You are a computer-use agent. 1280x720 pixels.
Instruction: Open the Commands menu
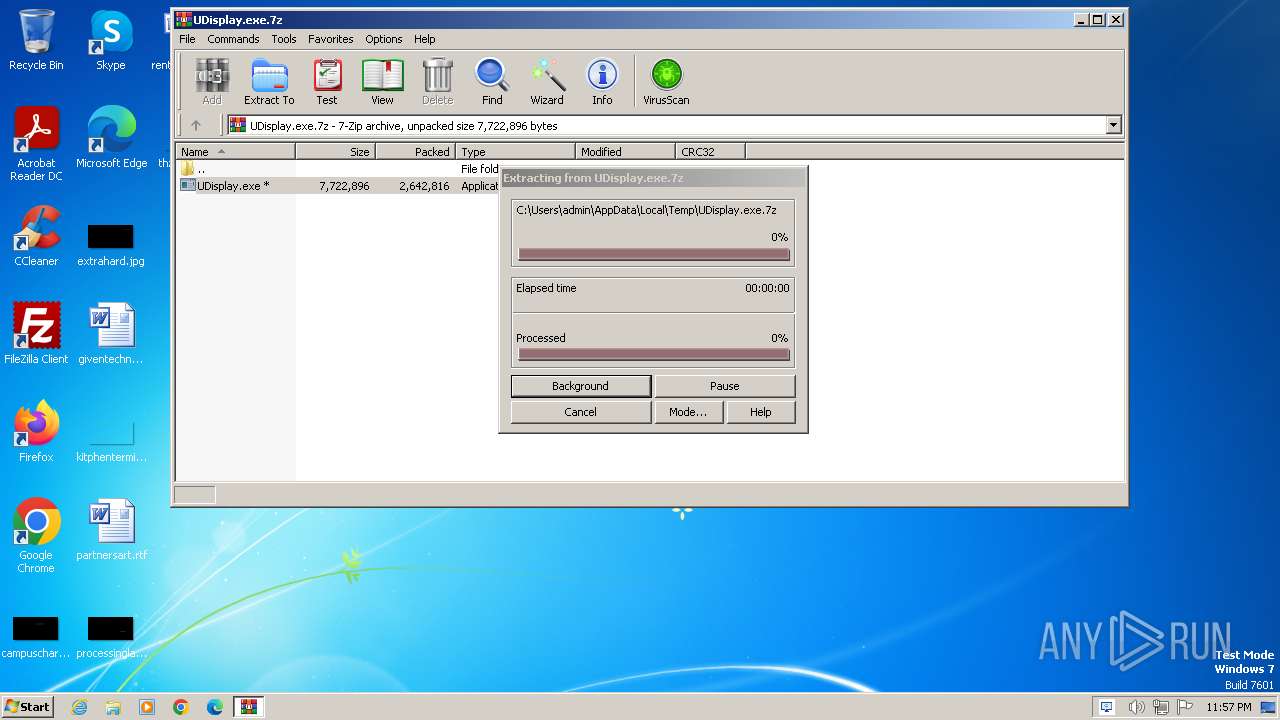(x=233, y=39)
